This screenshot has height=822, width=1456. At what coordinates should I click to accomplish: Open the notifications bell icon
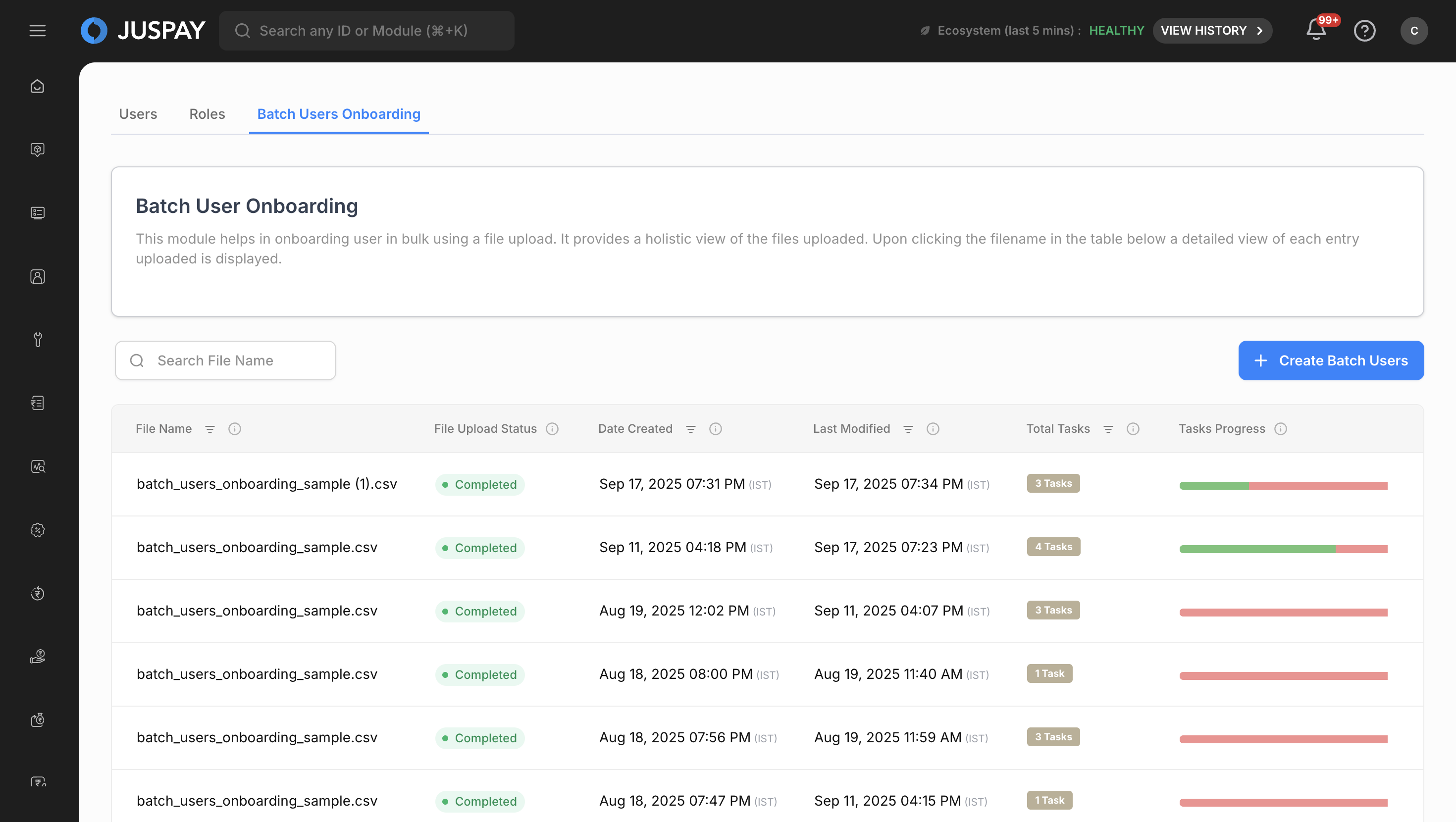coord(1316,31)
